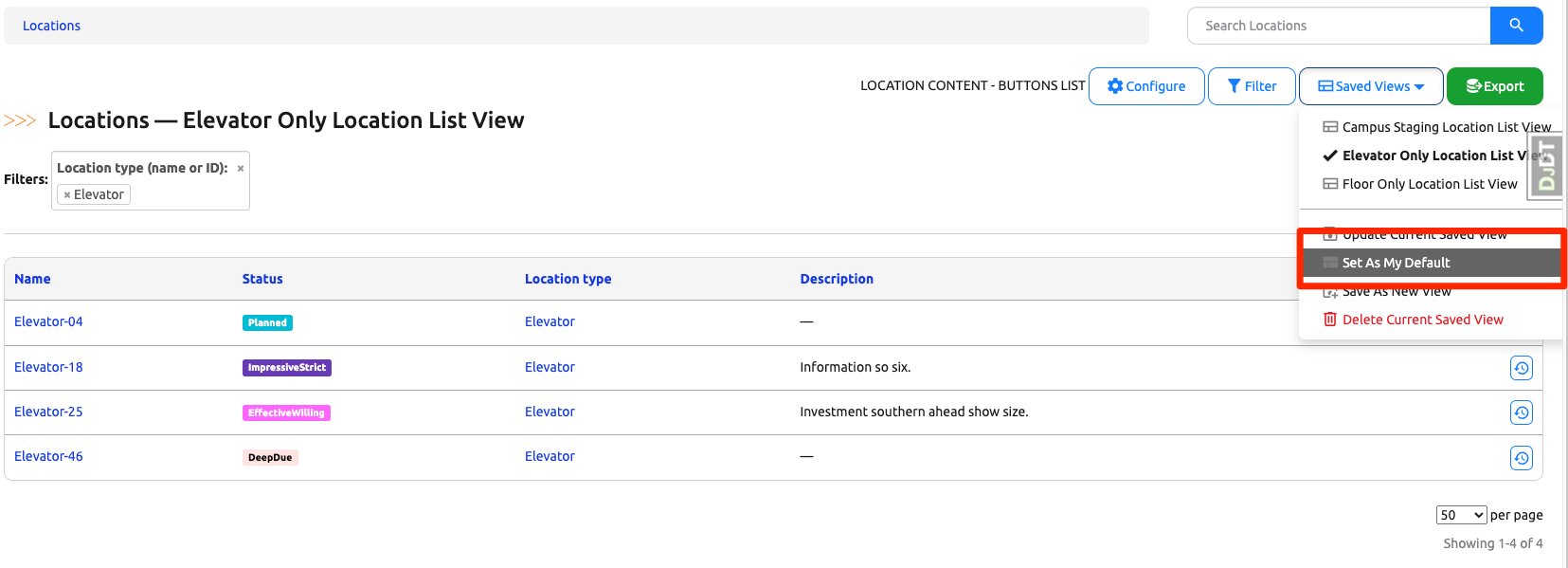
Task: Open the per page count selector
Action: coord(1461,515)
